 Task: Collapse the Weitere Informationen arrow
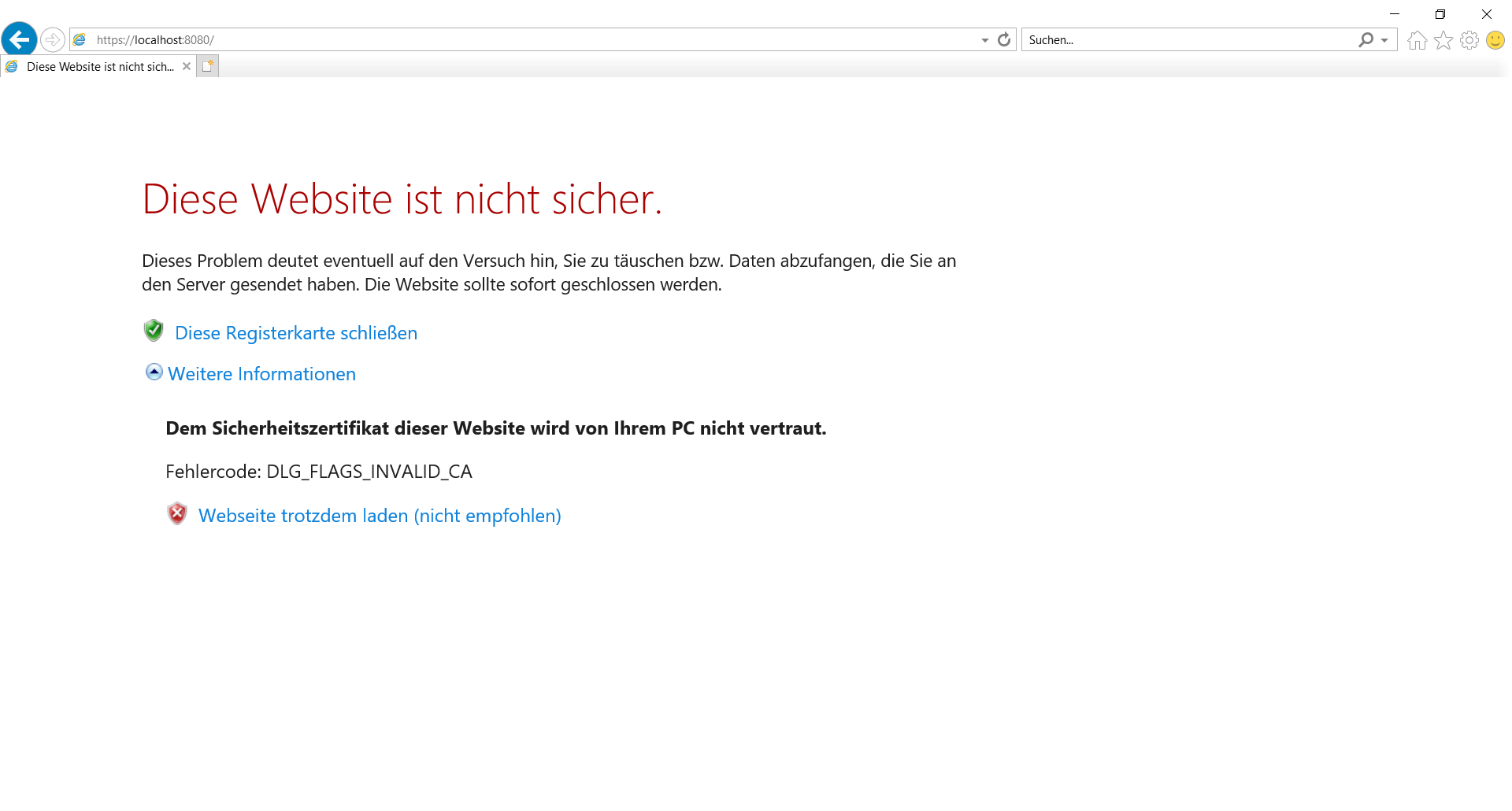[154, 372]
